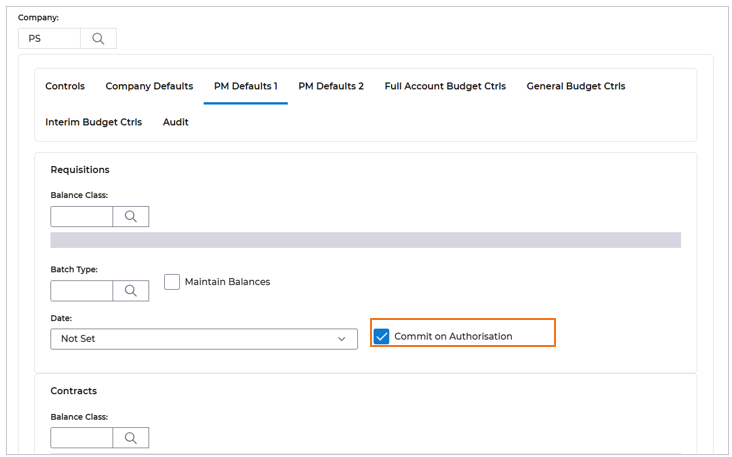Go to PM Defaults 2 tab
The width and height of the screenshot is (732, 457).
tap(331, 86)
